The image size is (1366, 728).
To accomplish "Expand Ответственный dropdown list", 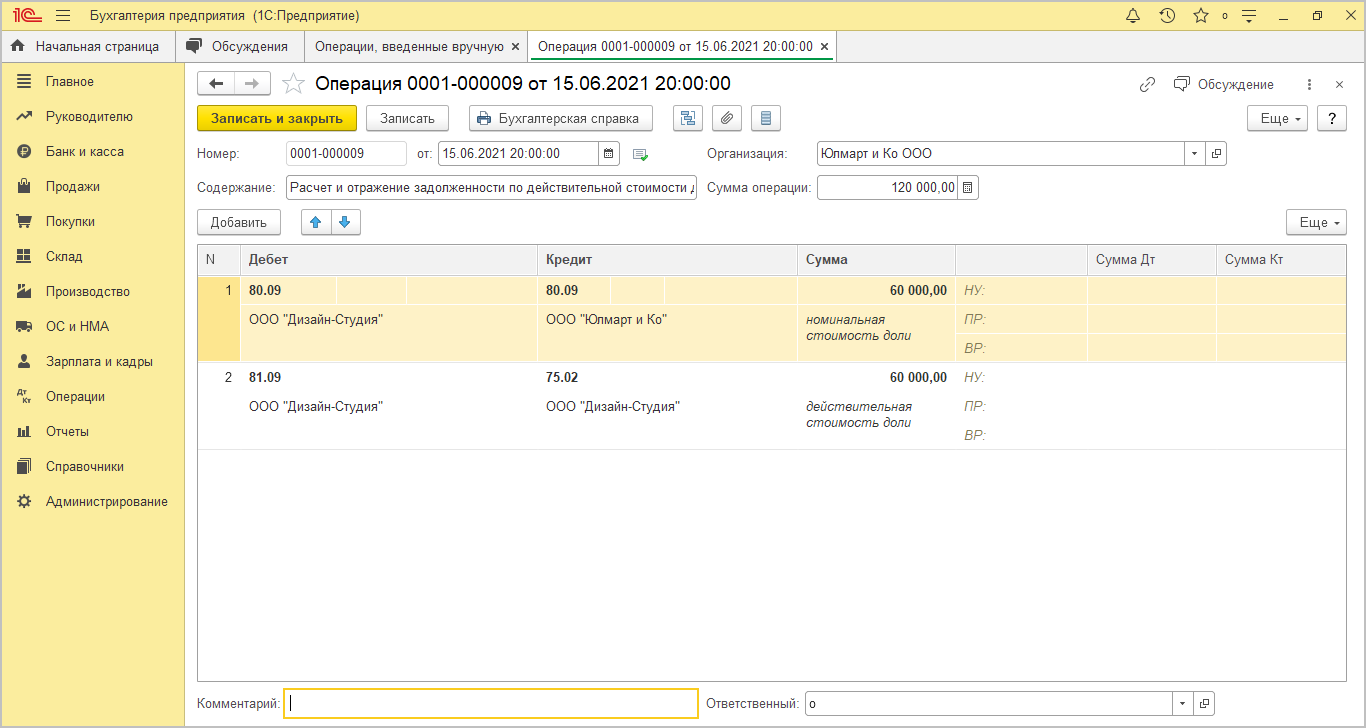I will [x=1183, y=704].
